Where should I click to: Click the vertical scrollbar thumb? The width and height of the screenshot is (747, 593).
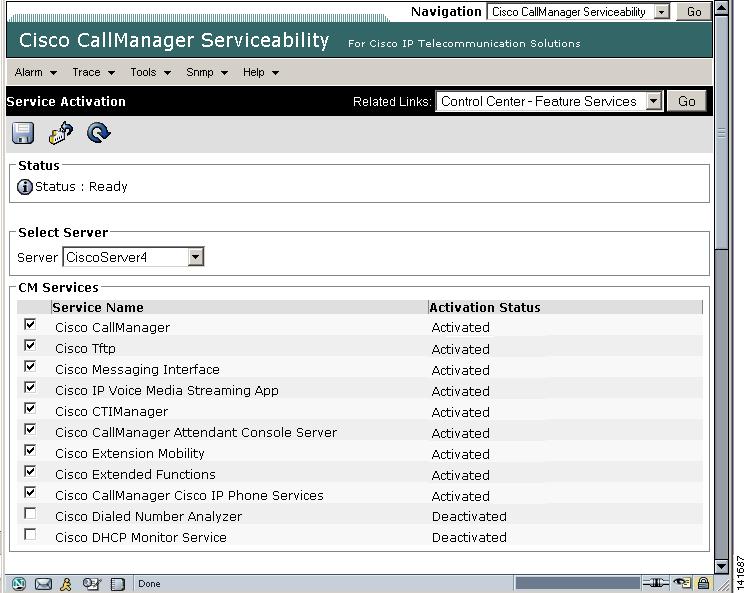[x=722, y=132]
